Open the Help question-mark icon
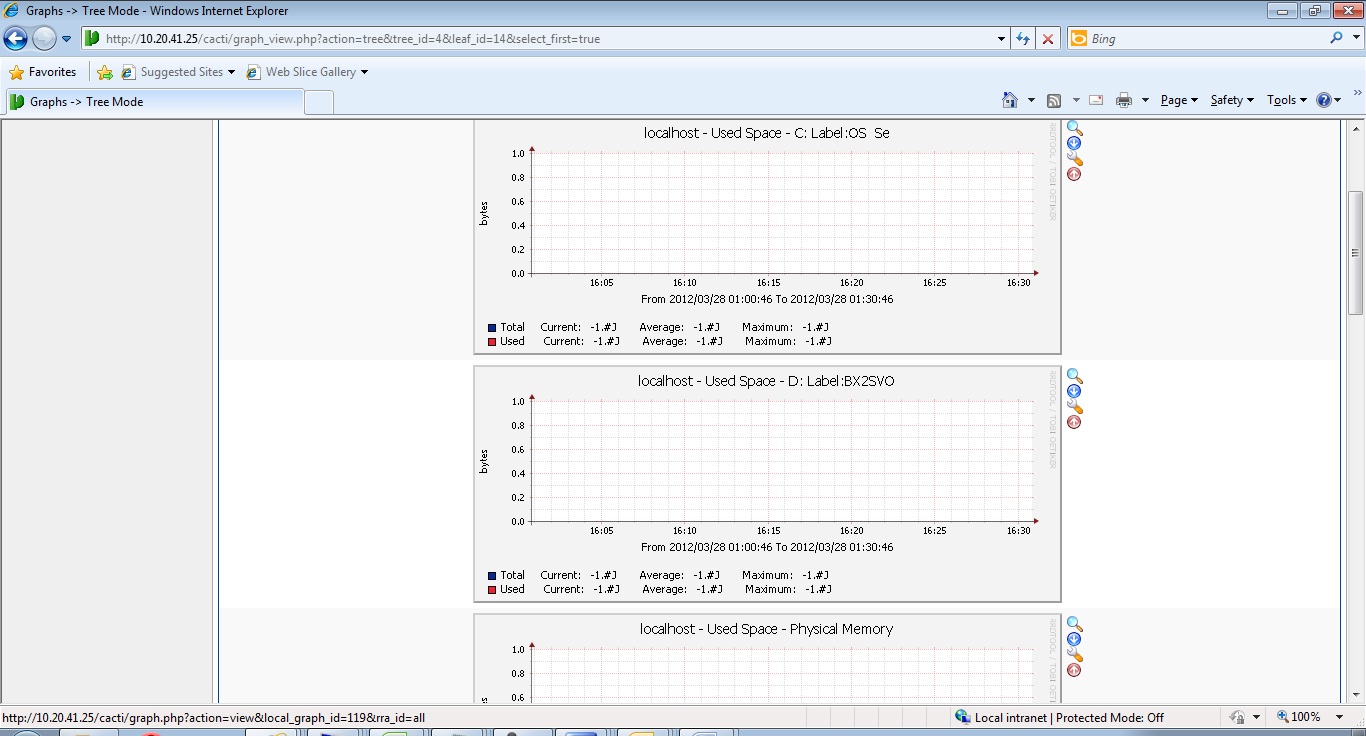The width and height of the screenshot is (1366, 736). click(1324, 100)
